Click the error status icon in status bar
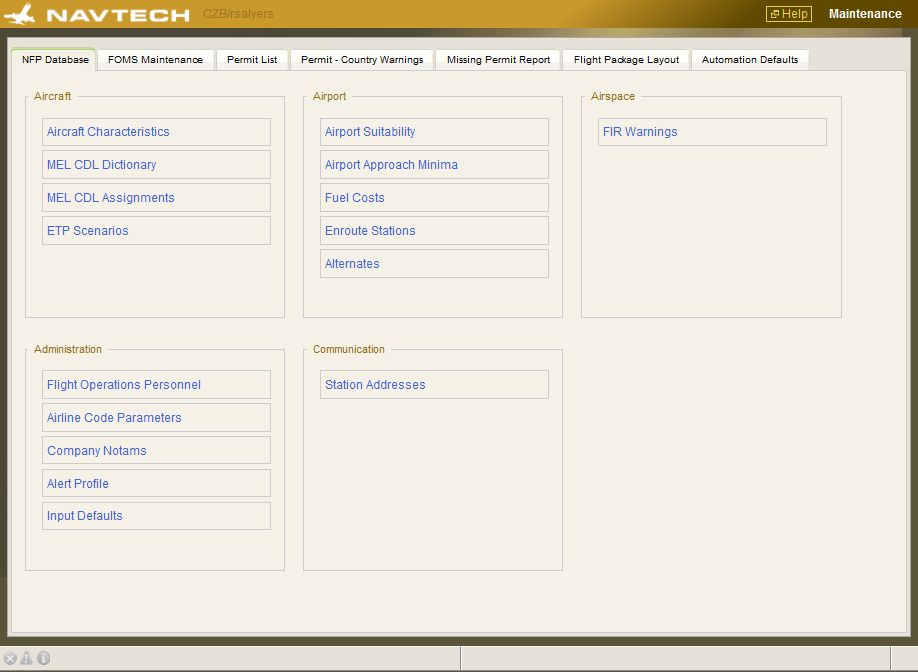 coord(10,658)
